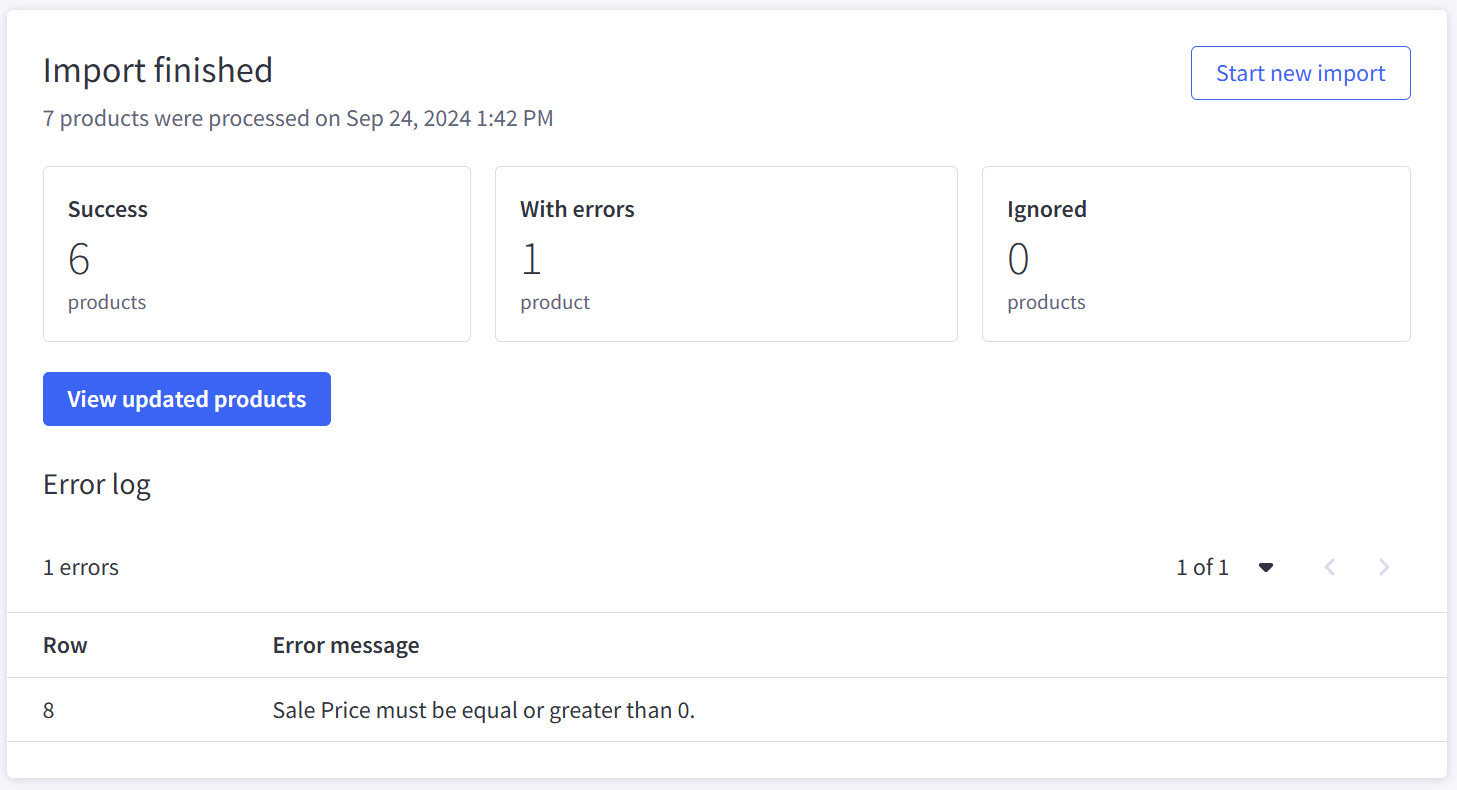Viewport: 1457px width, 790px height.
Task: Select the With errors summary card
Action: pyautogui.click(x=726, y=254)
